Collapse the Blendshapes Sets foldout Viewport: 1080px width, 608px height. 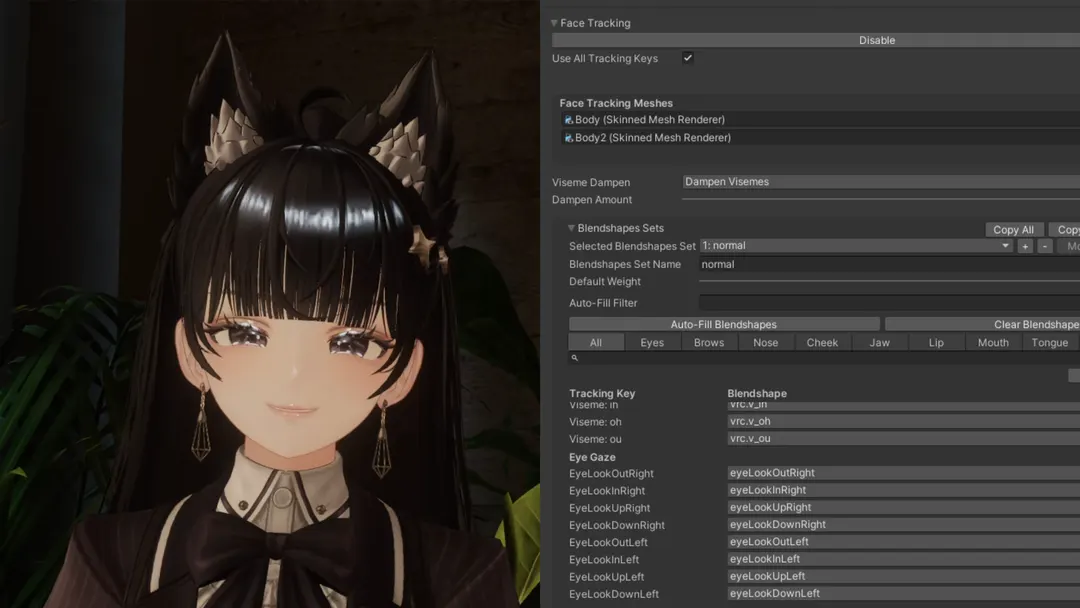click(571, 228)
